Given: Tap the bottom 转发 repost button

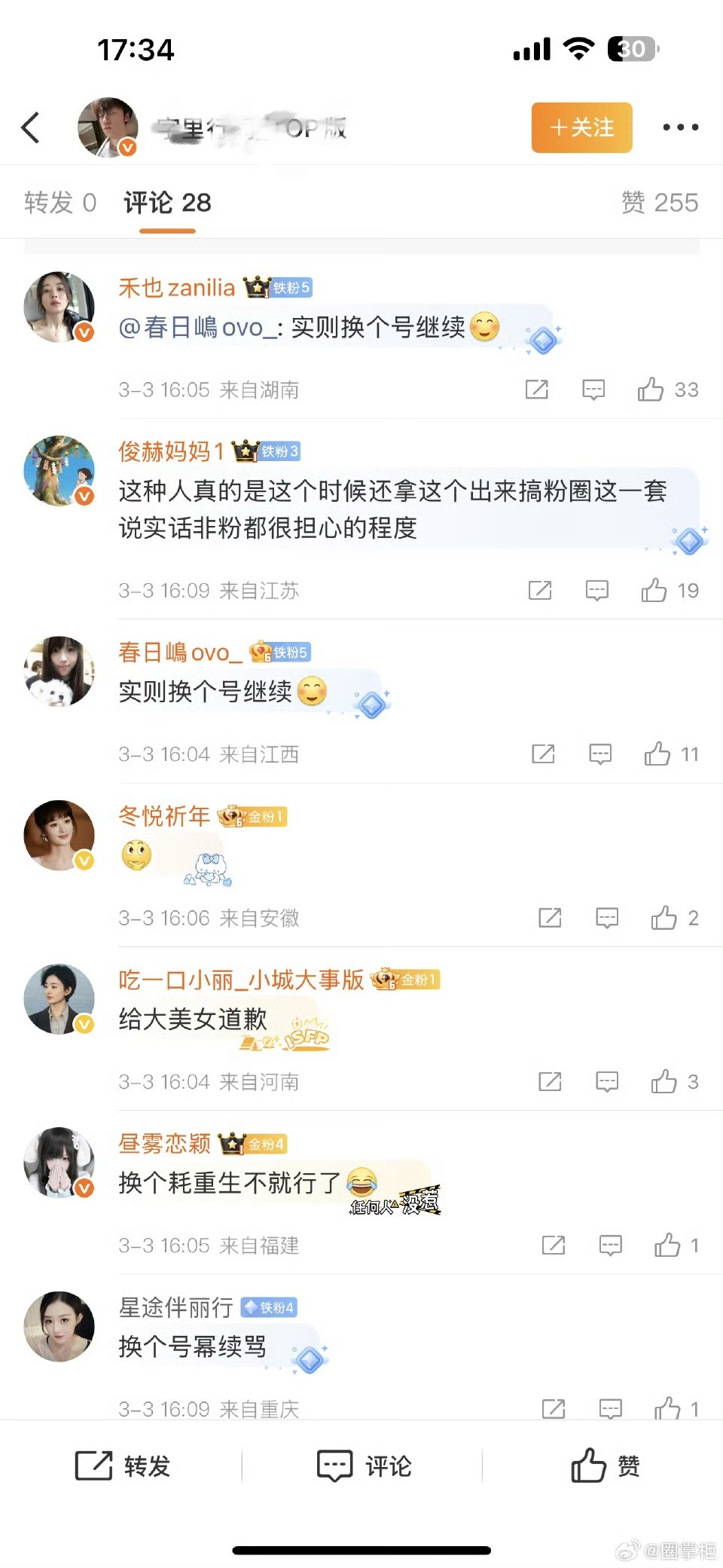Looking at the screenshot, I should (x=123, y=1466).
